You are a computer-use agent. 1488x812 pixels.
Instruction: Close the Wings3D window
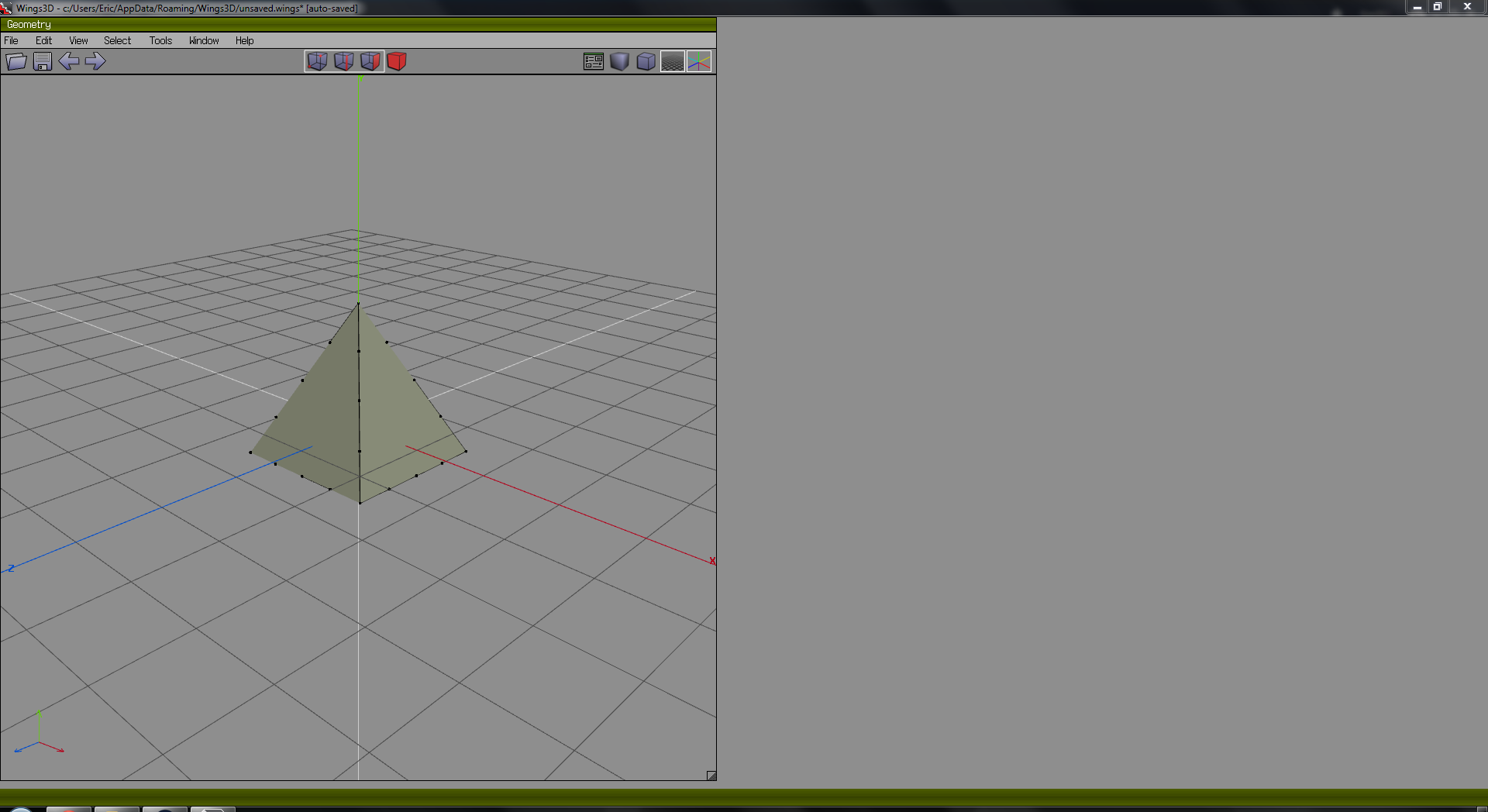click(1467, 7)
